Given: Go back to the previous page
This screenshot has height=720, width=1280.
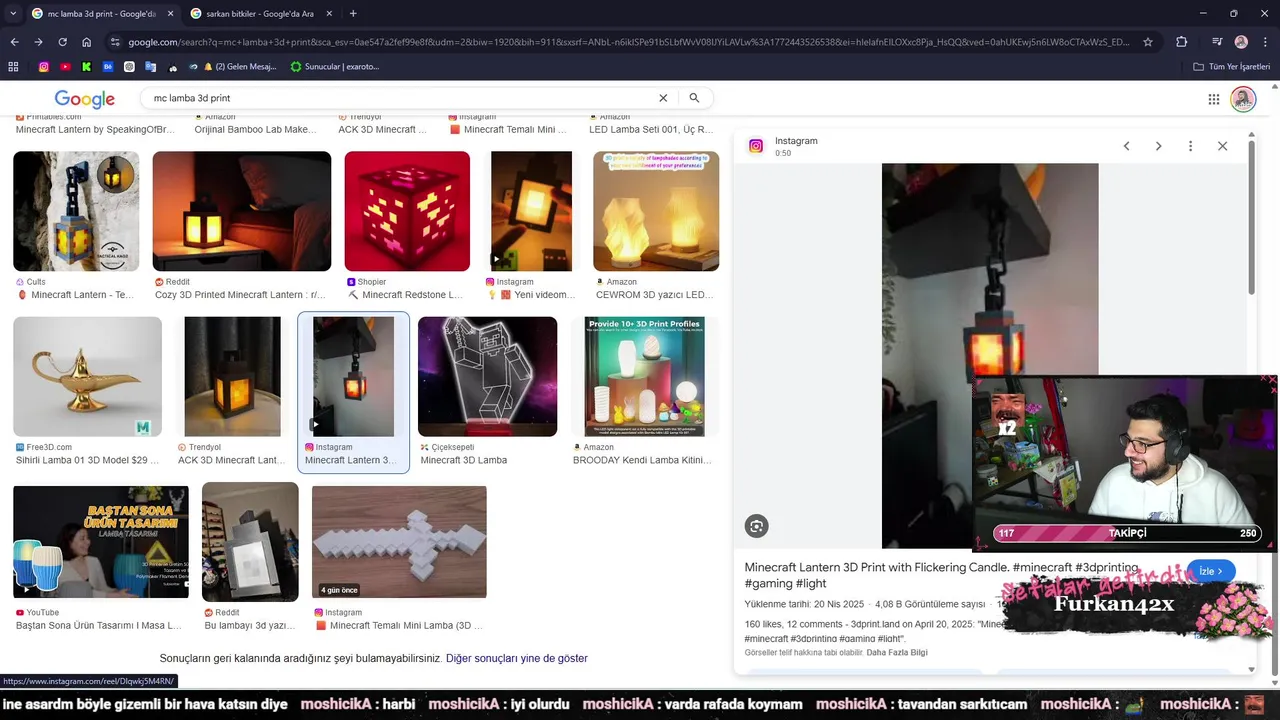Looking at the screenshot, I should tap(14, 42).
